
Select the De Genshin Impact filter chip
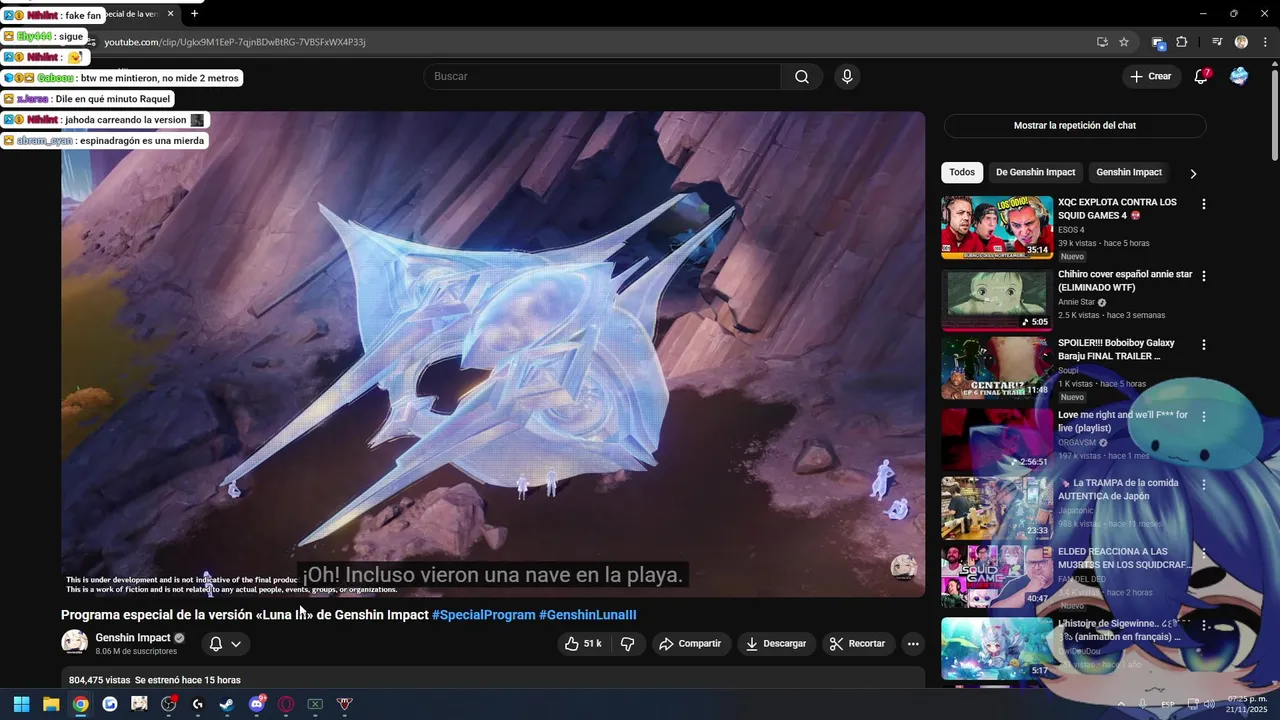[1035, 173]
